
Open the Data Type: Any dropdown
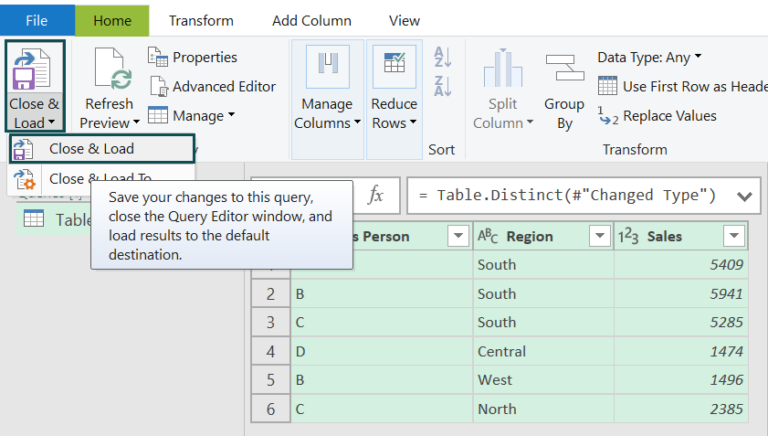pos(650,57)
